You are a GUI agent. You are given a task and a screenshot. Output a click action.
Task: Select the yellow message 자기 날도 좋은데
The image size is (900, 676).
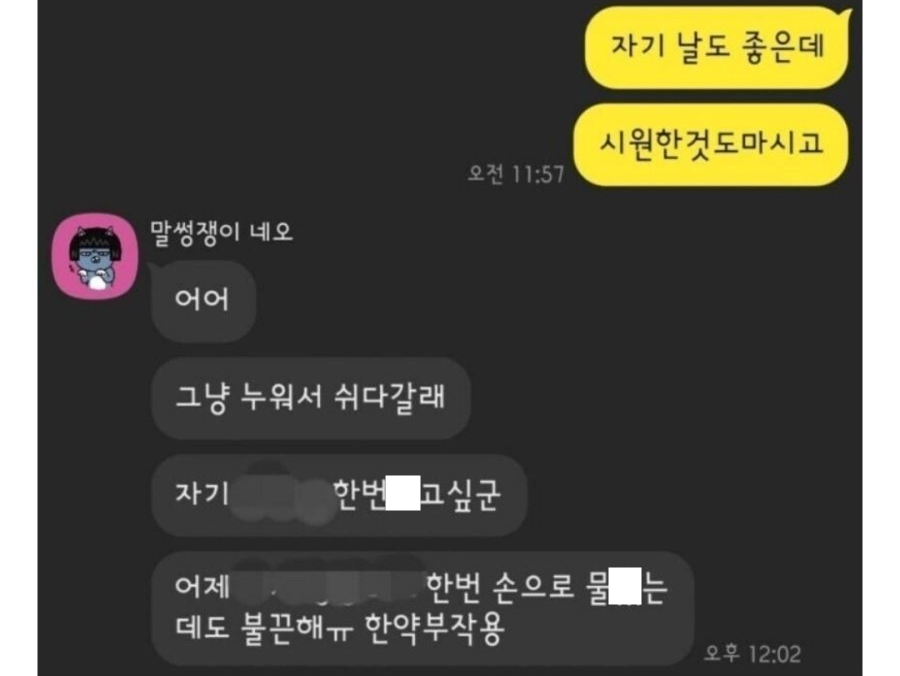[716, 48]
